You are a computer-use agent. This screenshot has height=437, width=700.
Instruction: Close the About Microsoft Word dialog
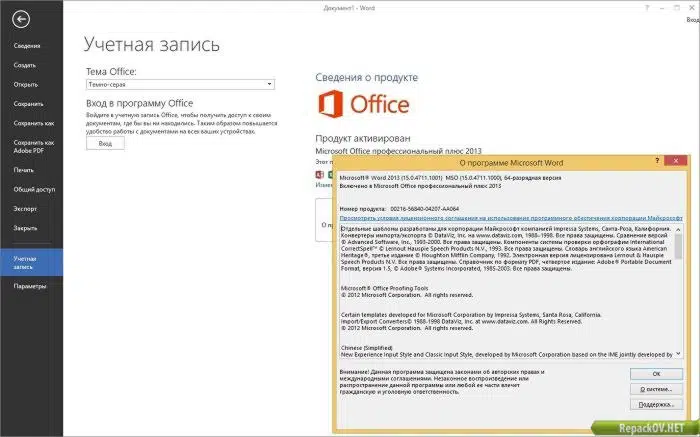(676, 161)
